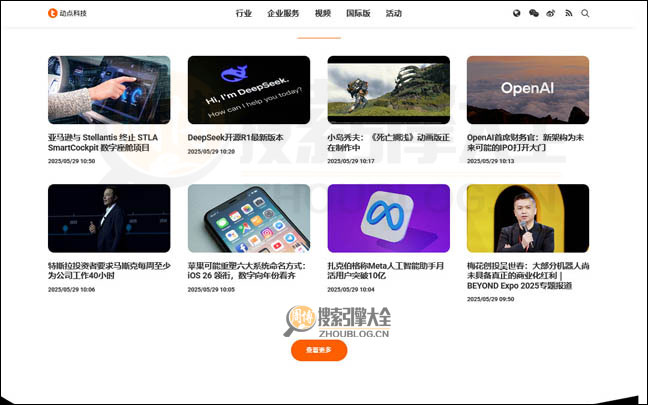
Task: Click the 动点科技 brand name text
Action: tap(73, 13)
